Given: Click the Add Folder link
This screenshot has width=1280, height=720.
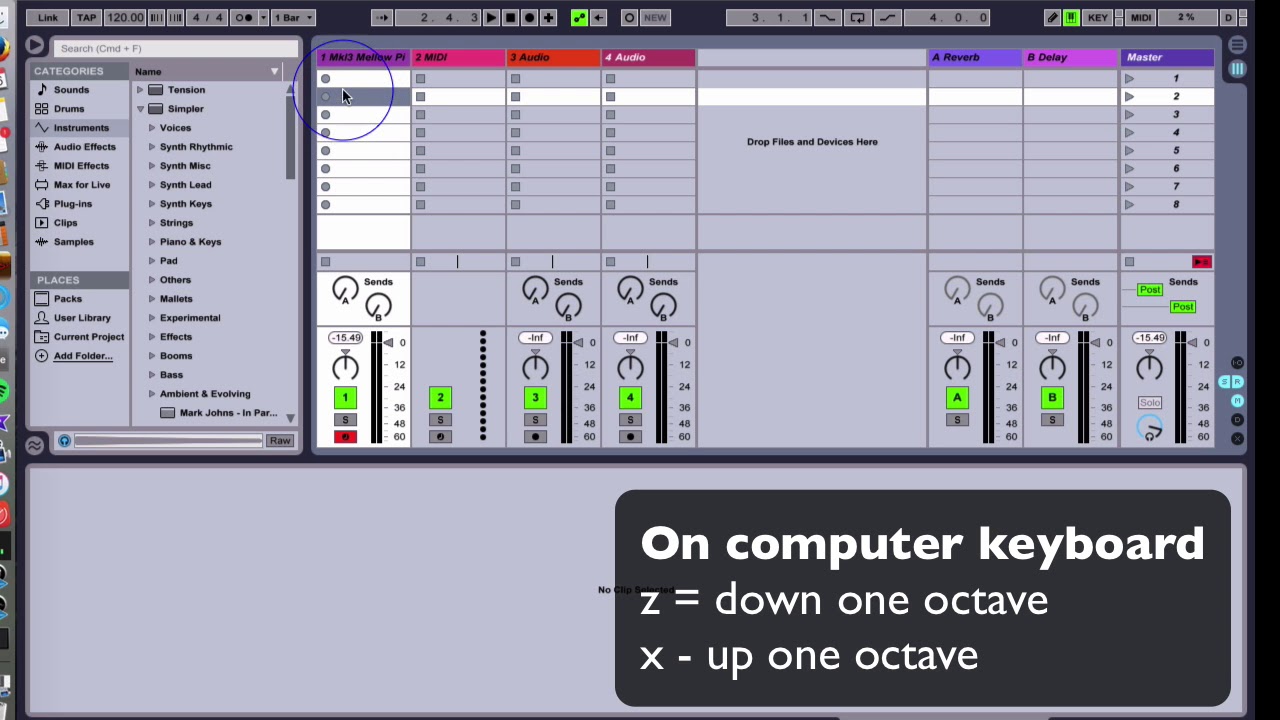Looking at the screenshot, I should 83,356.
